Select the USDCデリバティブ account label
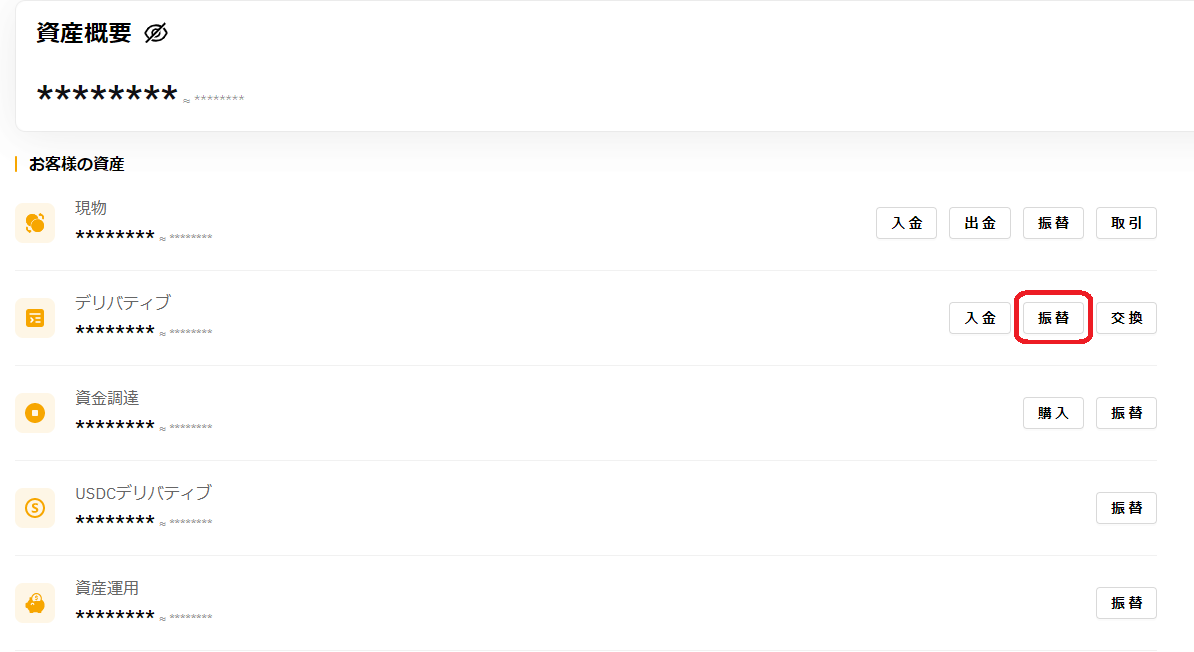 click(x=143, y=493)
